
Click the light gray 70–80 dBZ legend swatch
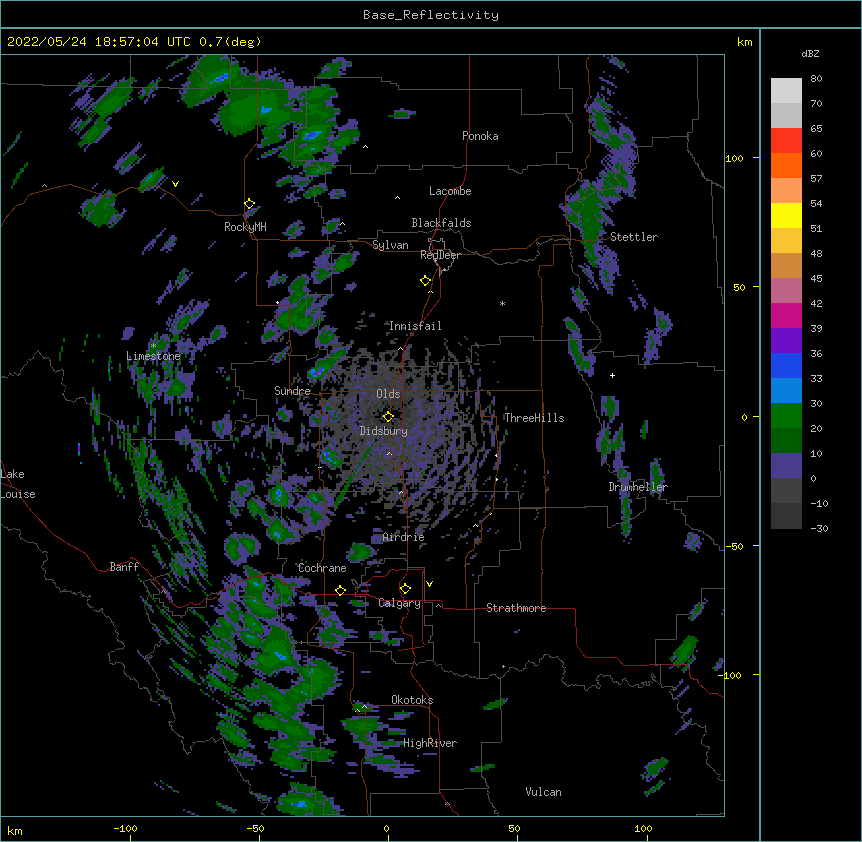pyautogui.click(x=786, y=90)
